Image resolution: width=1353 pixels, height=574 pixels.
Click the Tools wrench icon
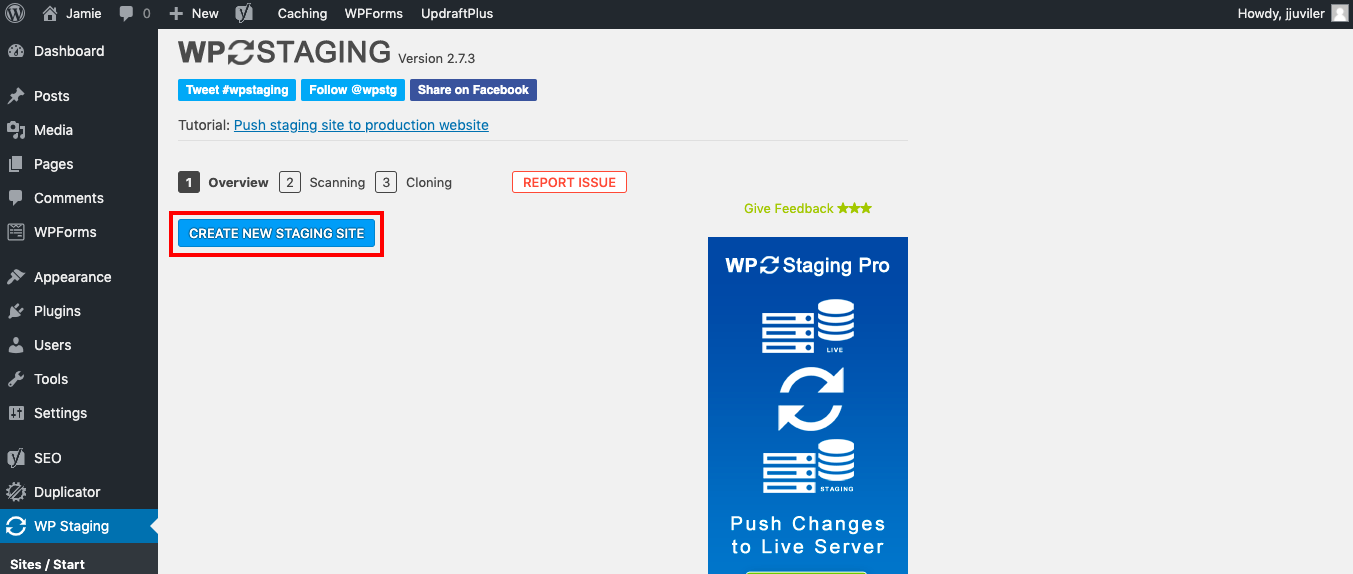(16, 379)
